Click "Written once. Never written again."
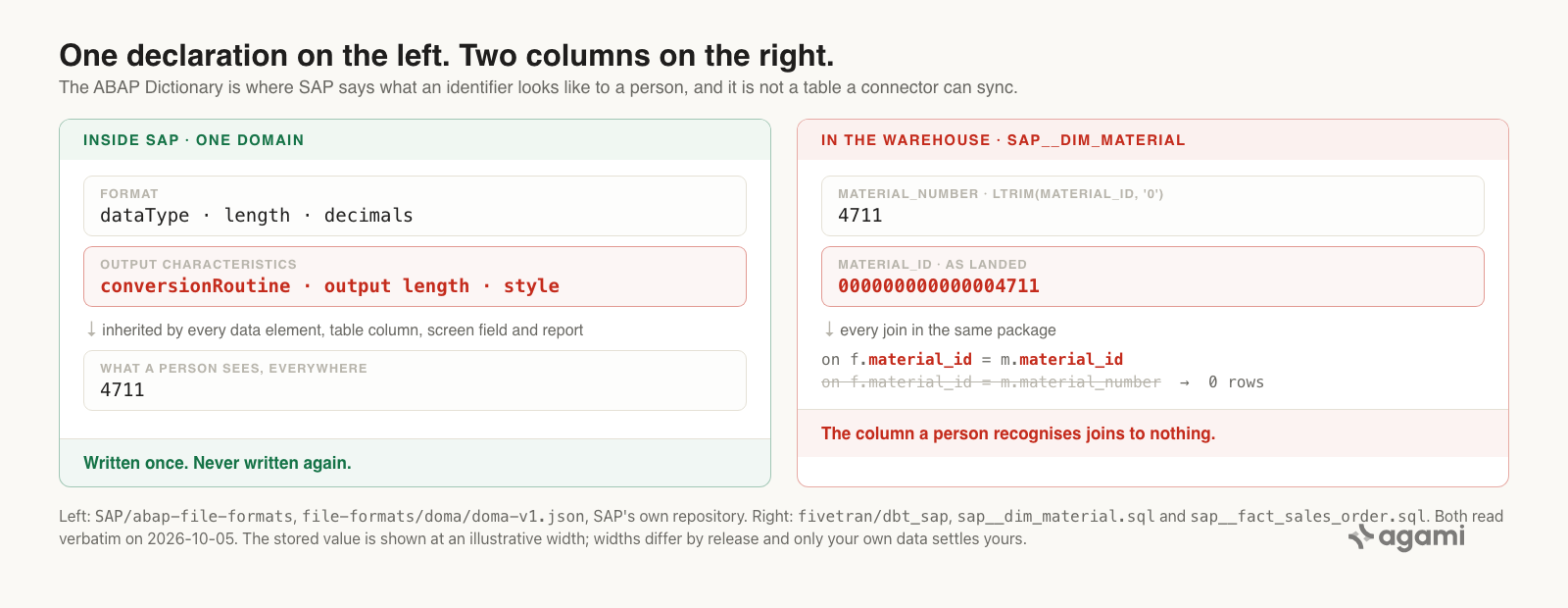 218,463
